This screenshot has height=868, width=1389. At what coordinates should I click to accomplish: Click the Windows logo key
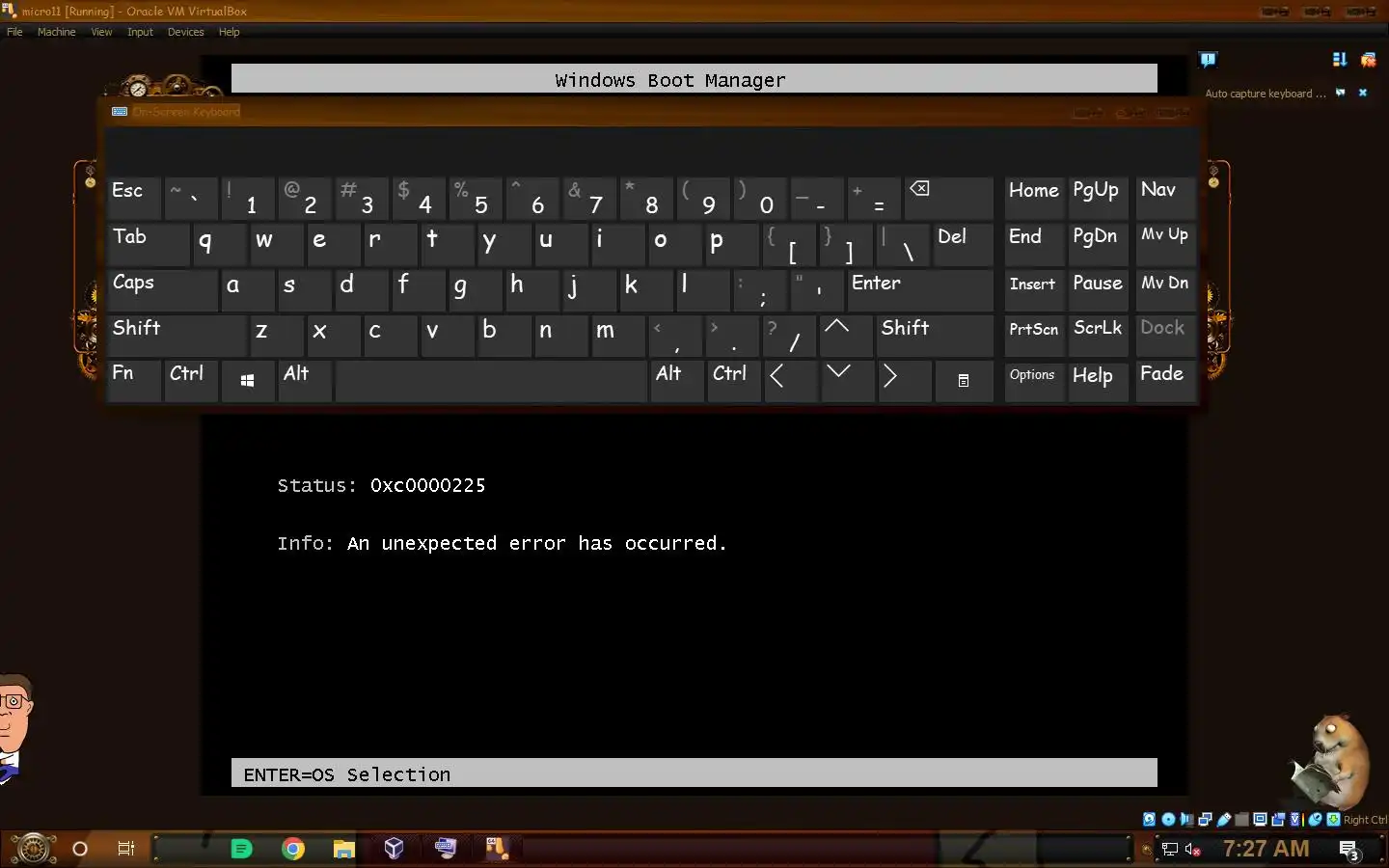247,381
